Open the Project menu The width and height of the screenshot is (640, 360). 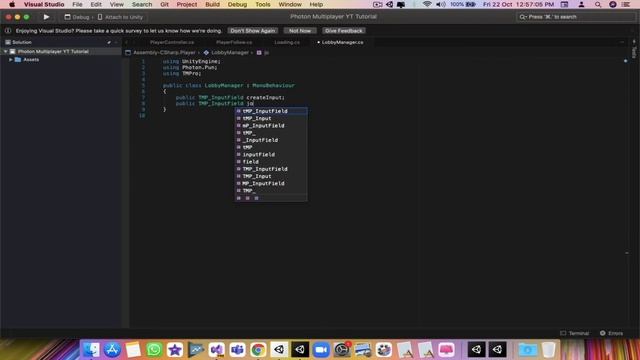point(187,4)
